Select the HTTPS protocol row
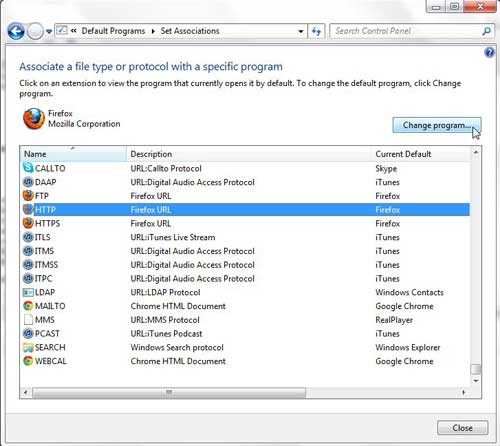The width and height of the screenshot is (500, 446). coord(246,223)
